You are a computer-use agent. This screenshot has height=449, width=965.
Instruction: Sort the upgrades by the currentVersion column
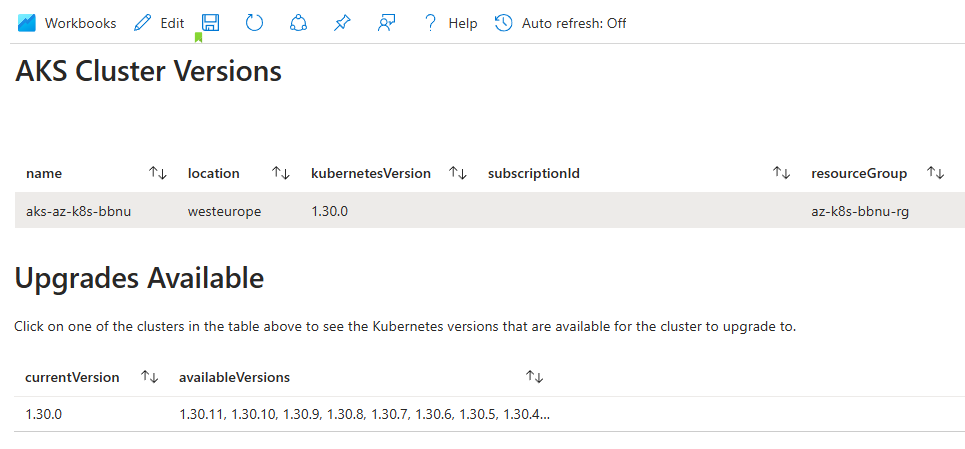pyautogui.click(x=150, y=377)
